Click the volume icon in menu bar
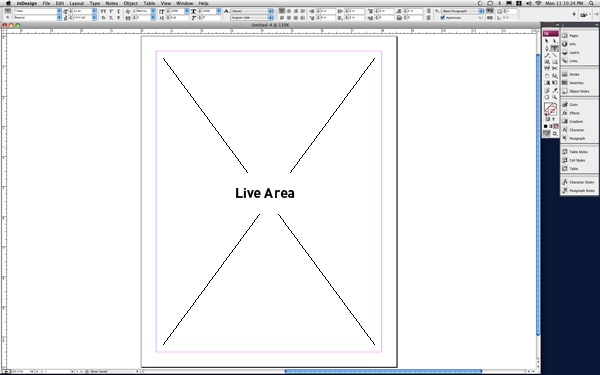The width and height of the screenshot is (600, 375). pos(528,3)
